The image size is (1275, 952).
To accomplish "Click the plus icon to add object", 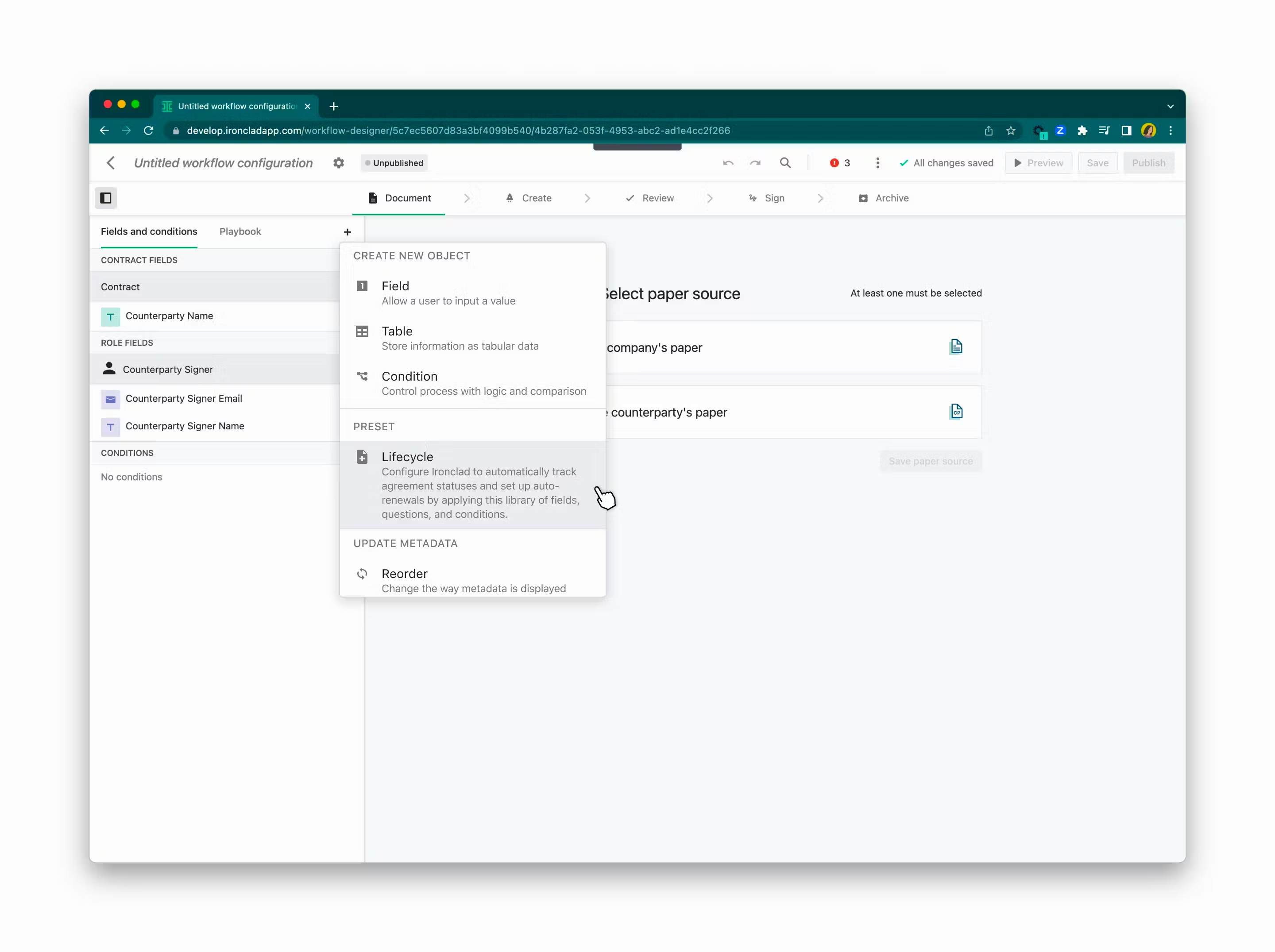I will point(347,231).
